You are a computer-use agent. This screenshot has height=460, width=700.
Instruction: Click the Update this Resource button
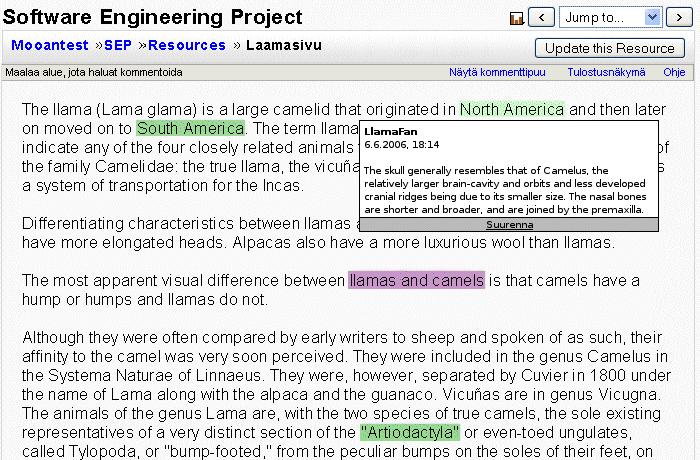[610, 48]
